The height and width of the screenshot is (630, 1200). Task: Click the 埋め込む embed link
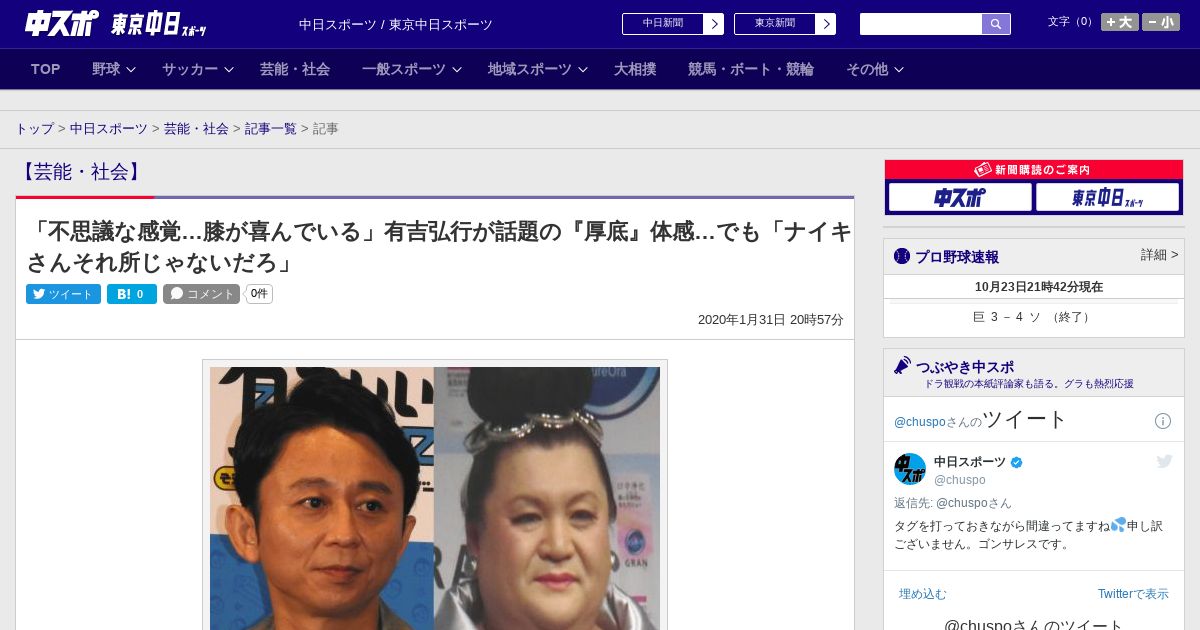pyautogui.click(x=922, y=594)
